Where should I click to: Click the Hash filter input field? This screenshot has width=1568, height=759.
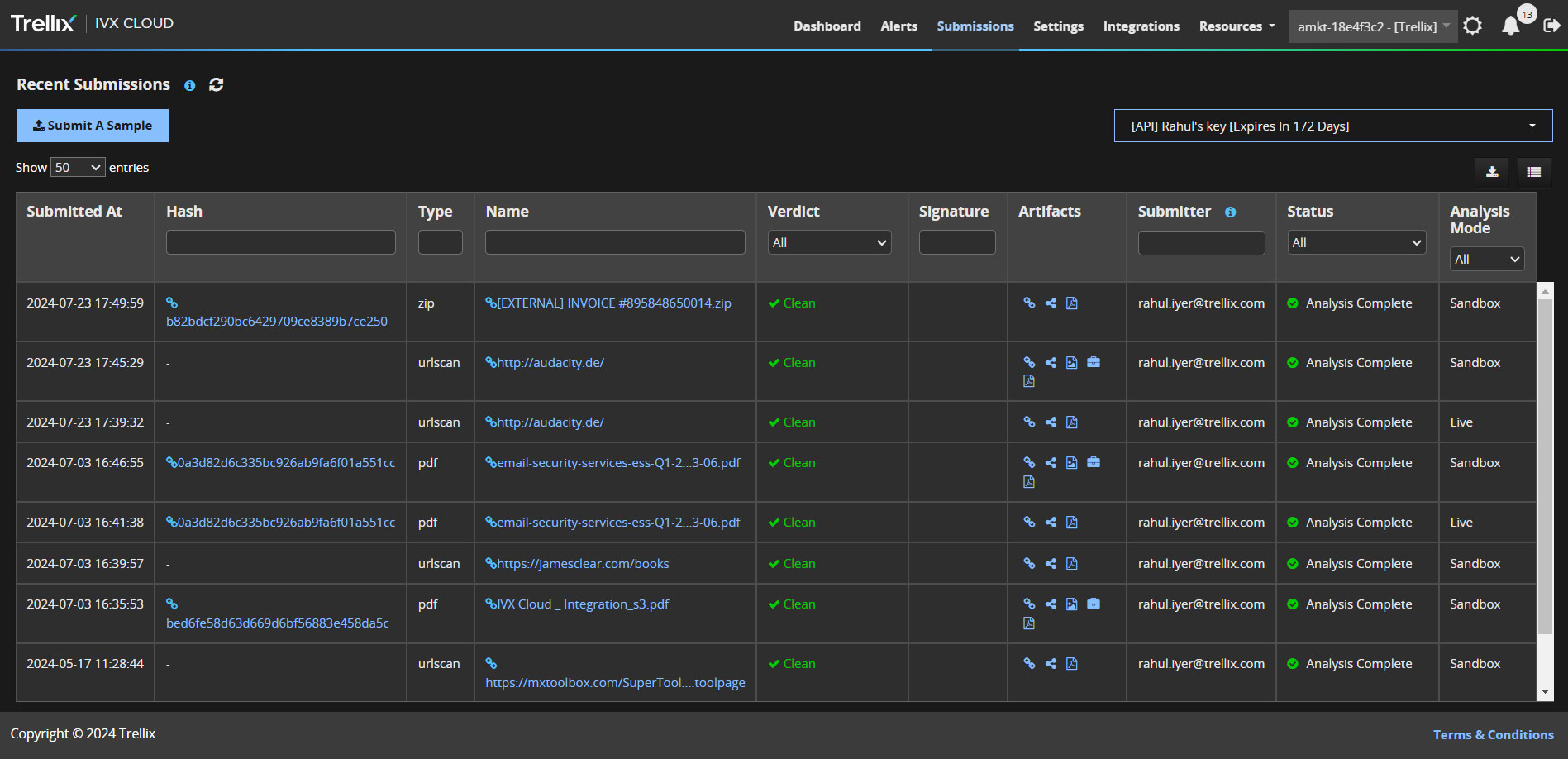coord(281,242)
